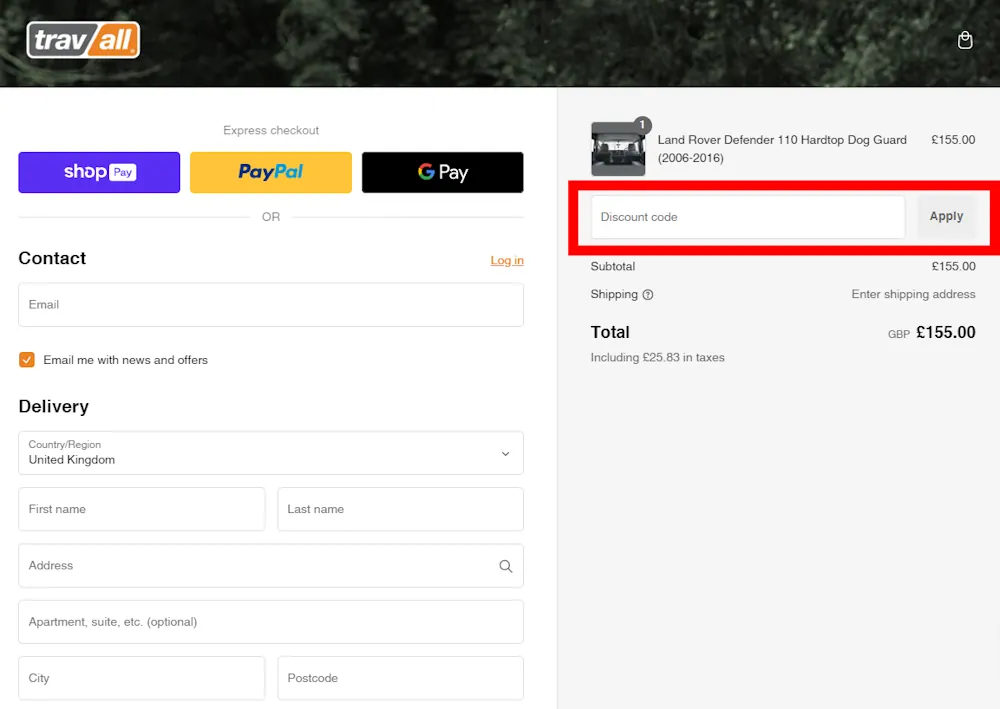Viewport: 1000px width, 709px height.
Task: Apply the discount code
Action: [946, 217]
